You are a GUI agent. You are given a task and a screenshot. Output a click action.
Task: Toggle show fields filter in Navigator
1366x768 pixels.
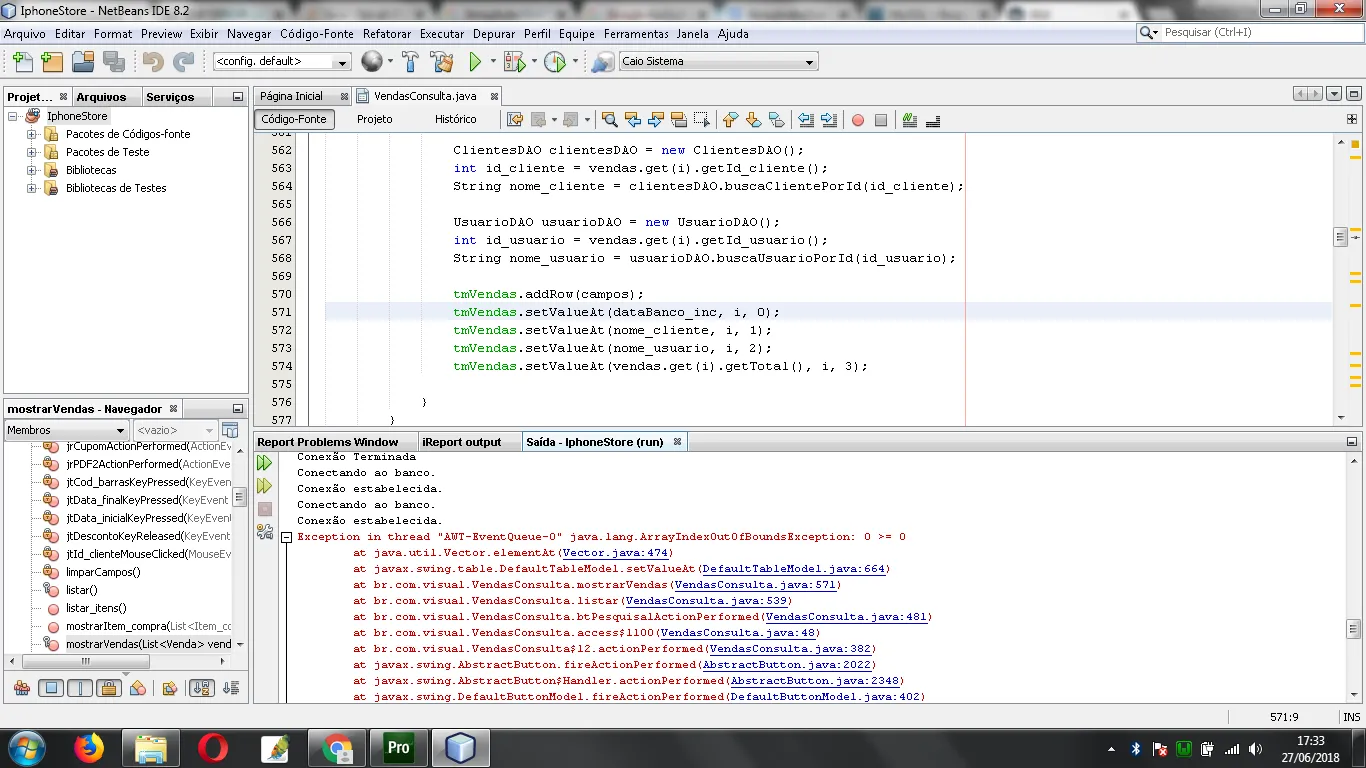(51, 688)
